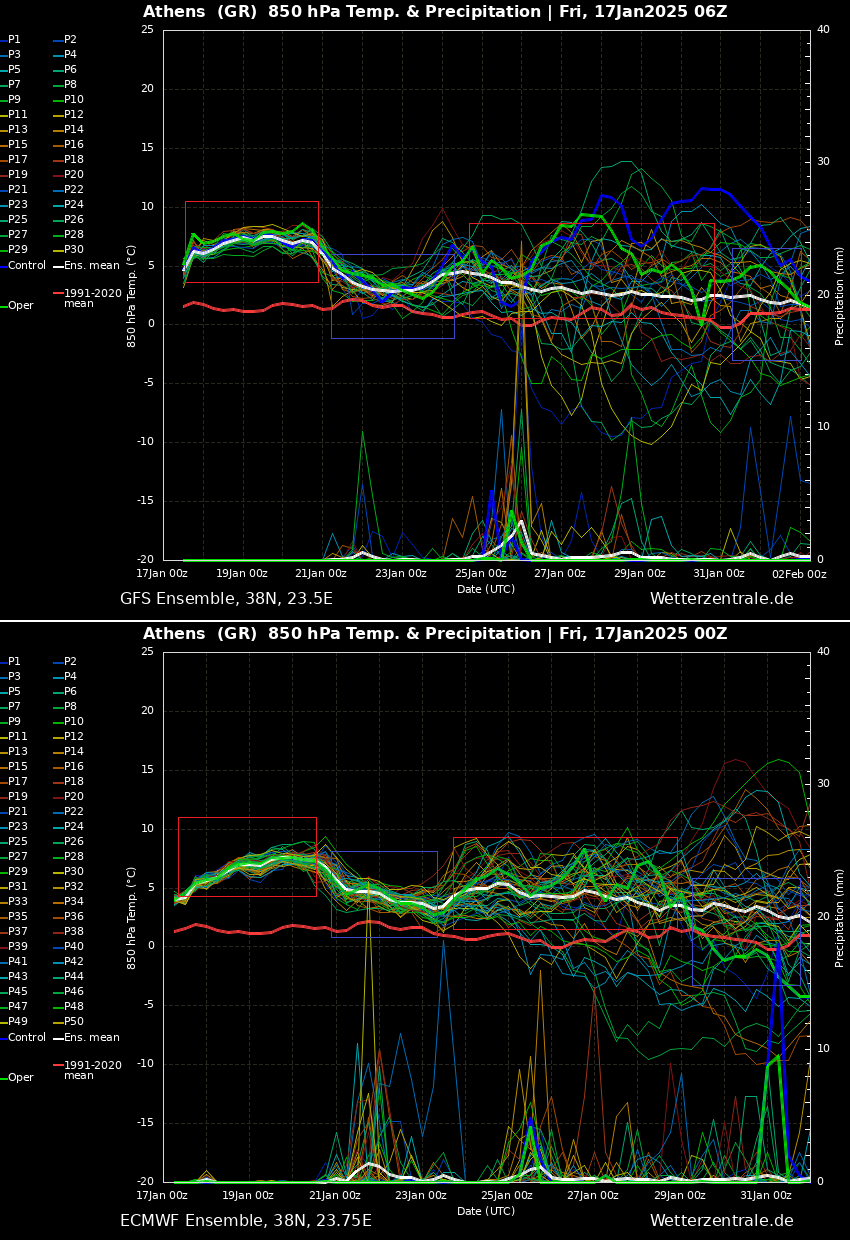Click 'Control' in the GFS chart legend
Viewport: 850px width, 1240px height.
[23, 265]
